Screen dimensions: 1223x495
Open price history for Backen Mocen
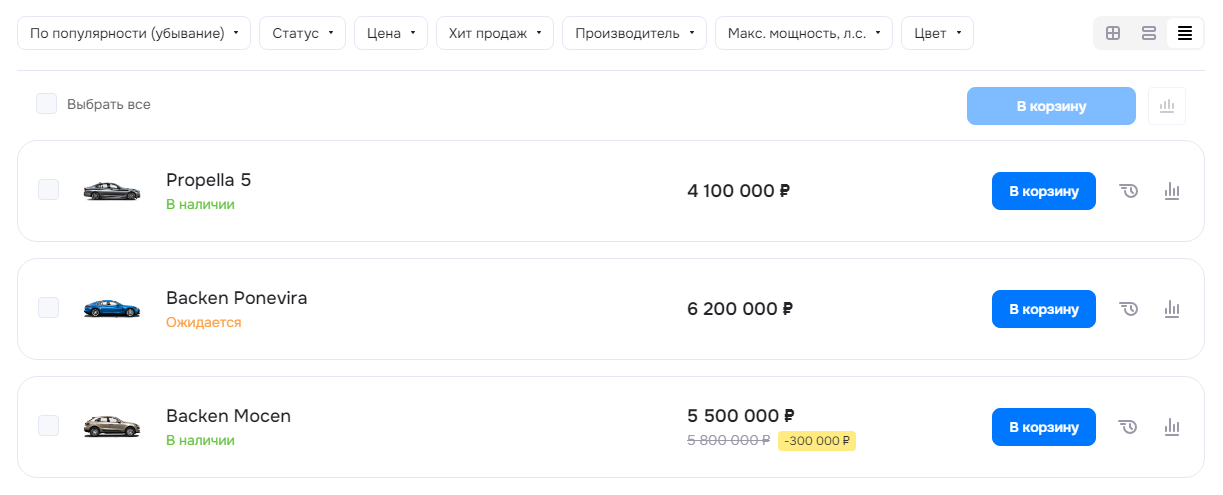pyautogui.click(x=1129, y=427)
